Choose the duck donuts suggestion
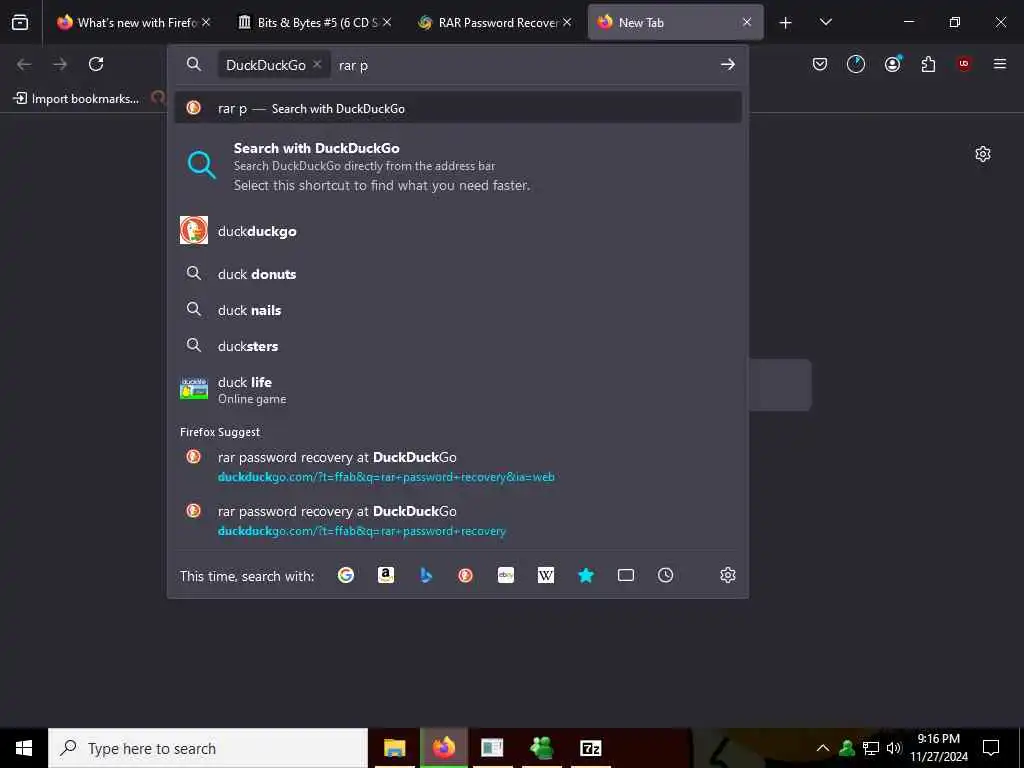The height and width of the screenshot is (768, 1024). coord(458,274)
